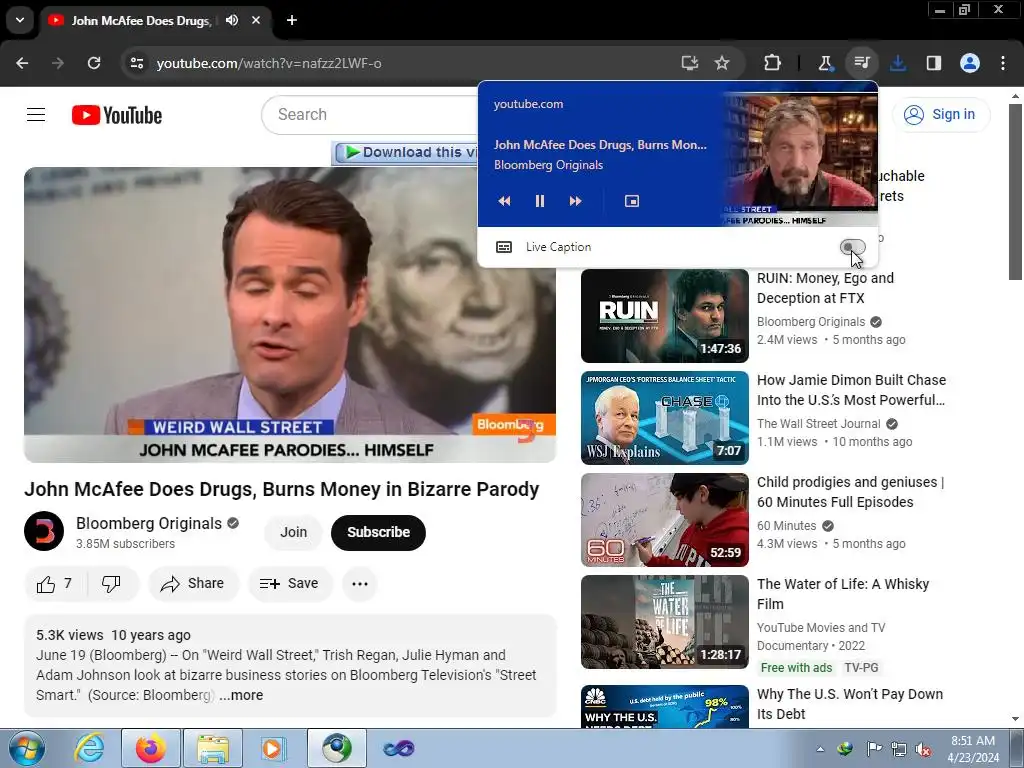Screen dimensions: 1024x768
Task: Save the video to a playlist
Action: point(290,584)
